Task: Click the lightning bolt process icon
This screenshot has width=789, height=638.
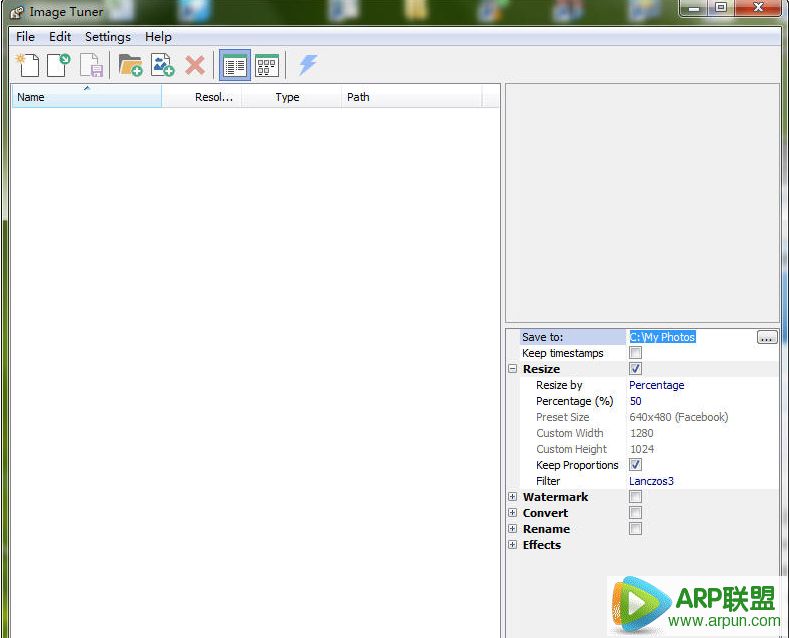Action: point(307,65)
